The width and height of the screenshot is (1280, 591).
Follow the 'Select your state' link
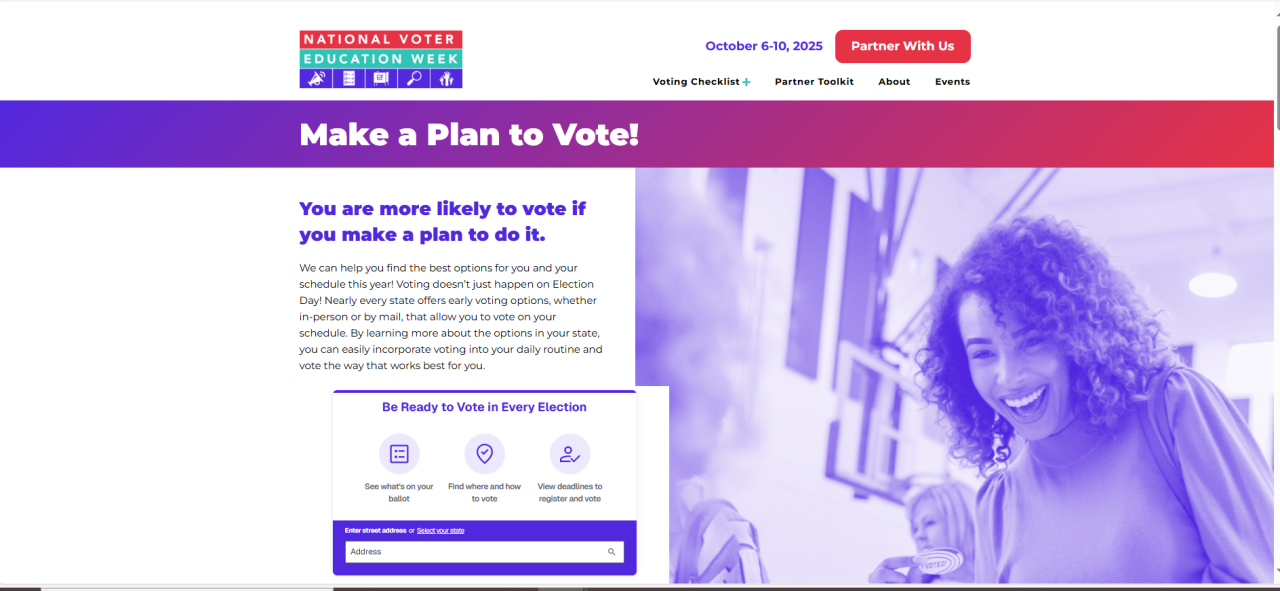pyautogui.click(x=440, y=530)
